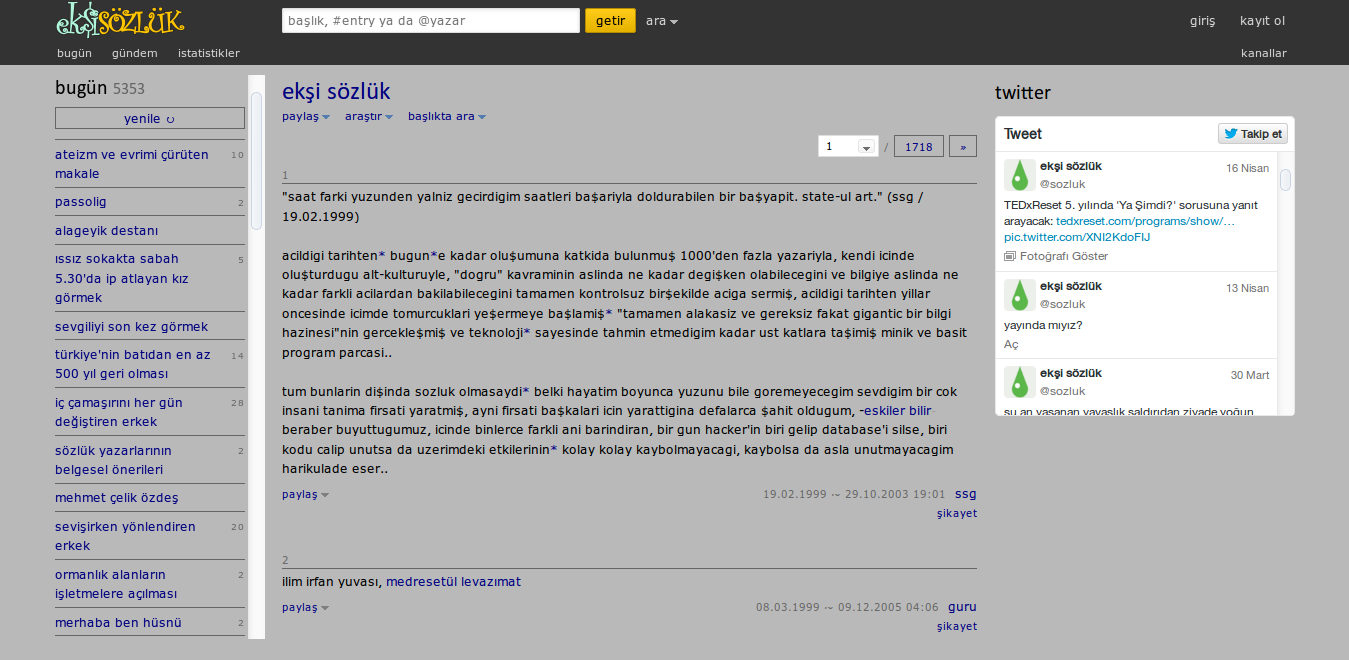Click şikayet under guru's entry
The height and width of the screenshot is (660, 1349).
click(x=957, y=626)
